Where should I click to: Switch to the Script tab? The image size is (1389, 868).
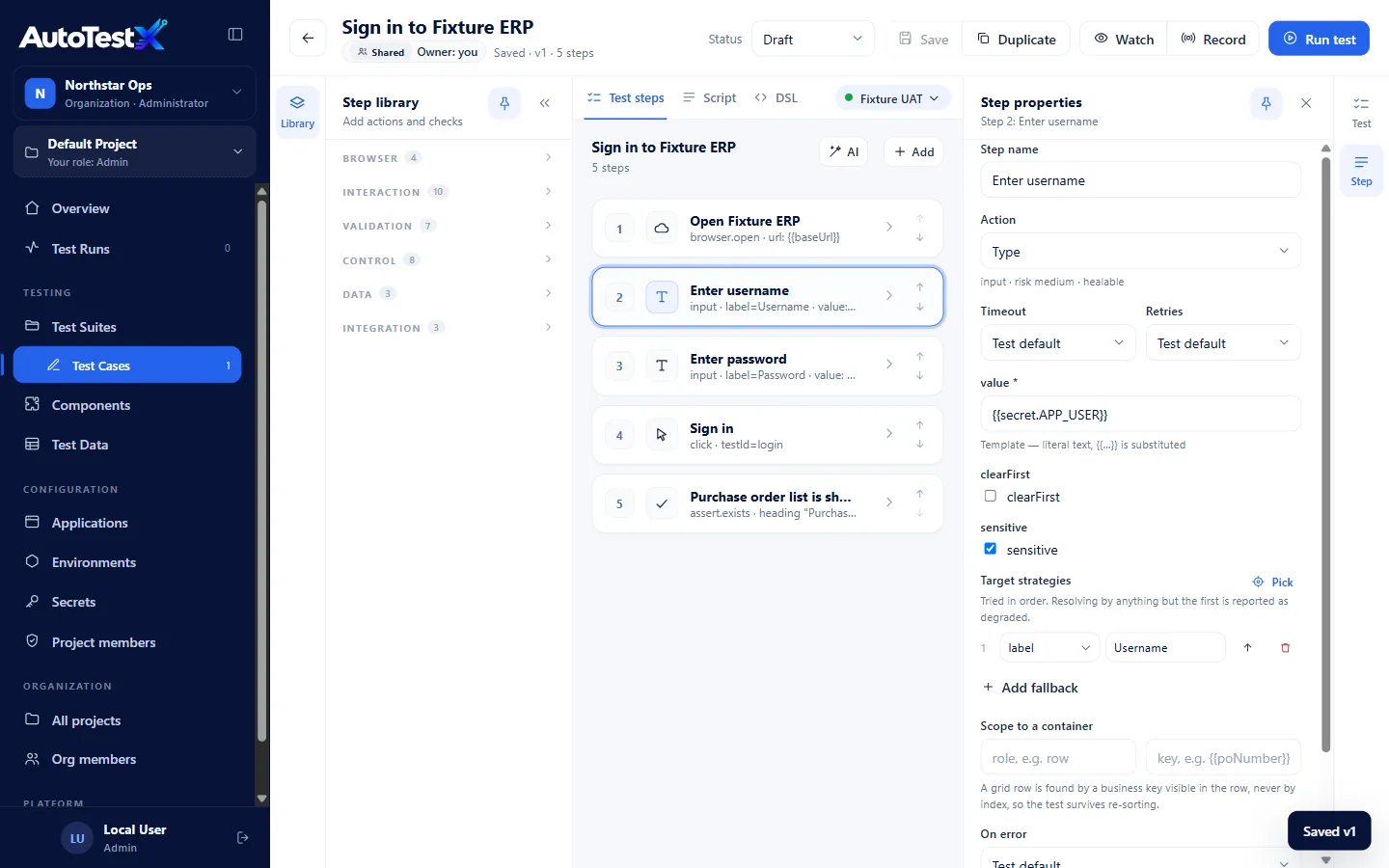[709, 97]
